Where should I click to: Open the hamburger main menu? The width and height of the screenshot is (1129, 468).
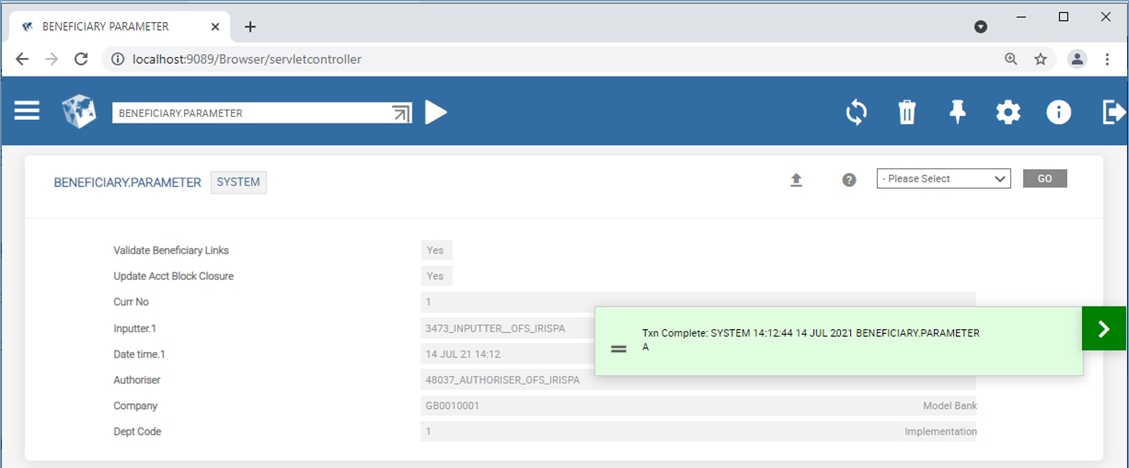[27, 111]
